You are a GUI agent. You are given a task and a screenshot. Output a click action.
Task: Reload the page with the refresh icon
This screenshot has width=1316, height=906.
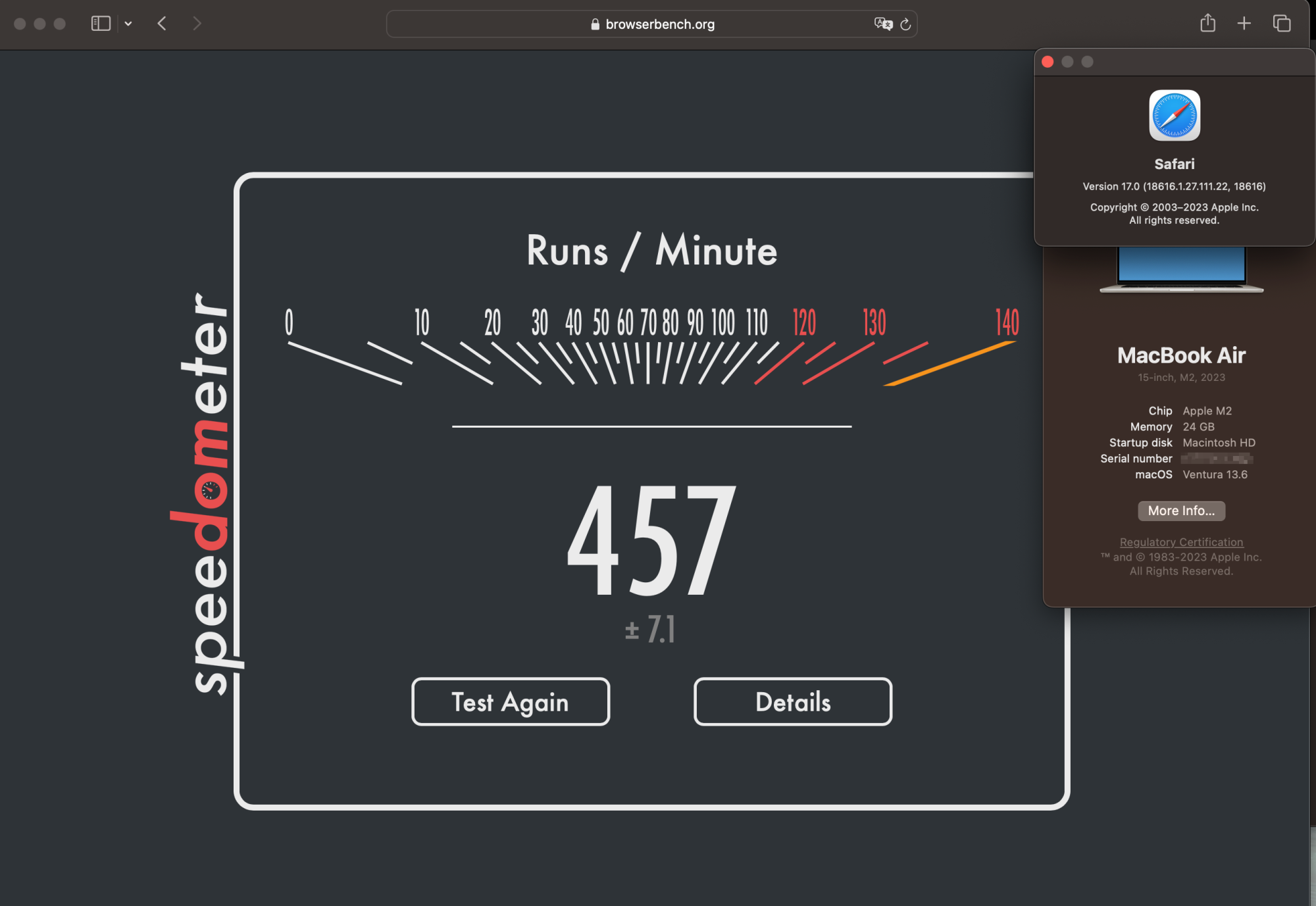pyautogui.click(x=905, y=24)
